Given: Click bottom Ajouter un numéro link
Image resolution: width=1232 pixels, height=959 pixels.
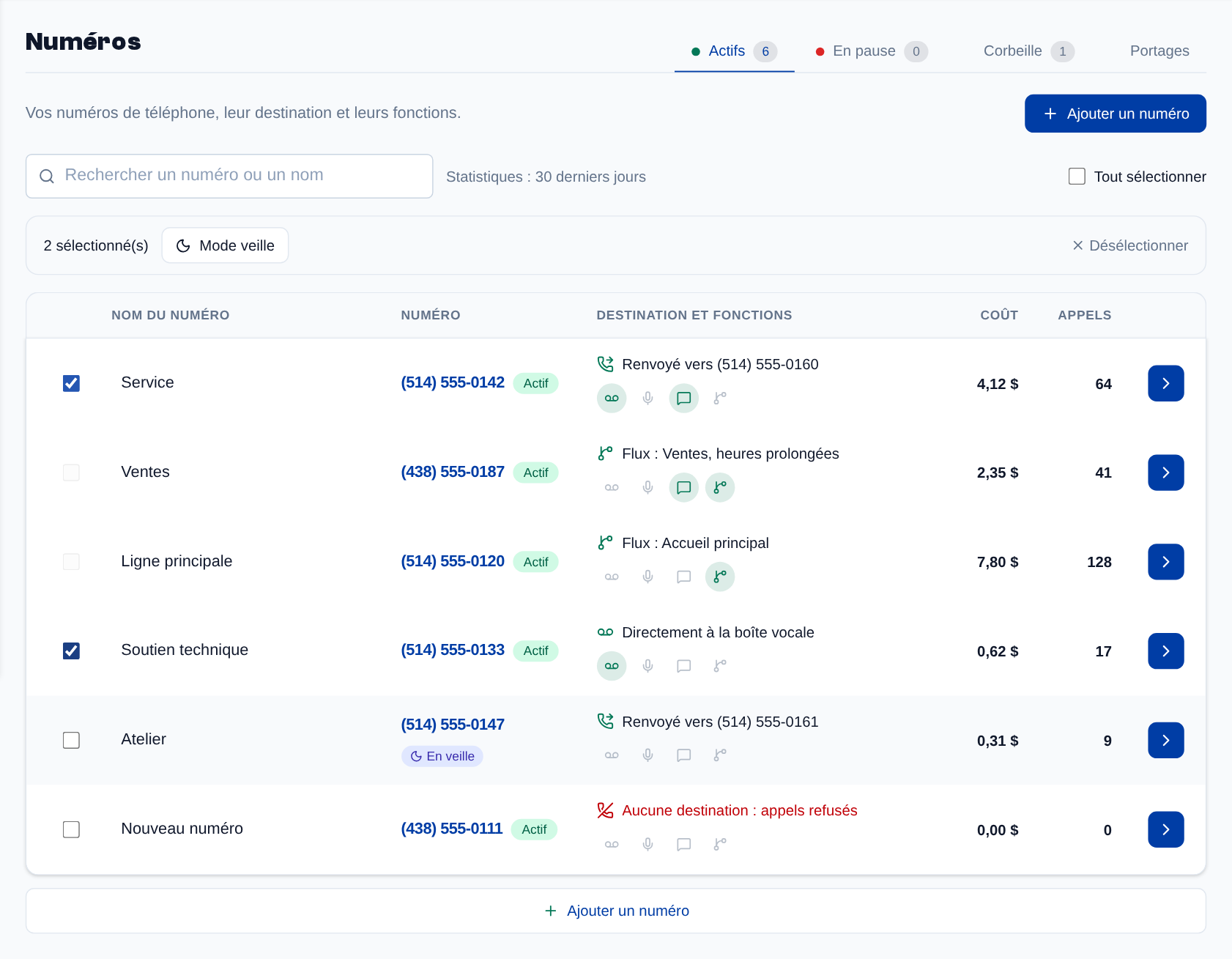Looking at the screenshot, I should coord(617,911).
